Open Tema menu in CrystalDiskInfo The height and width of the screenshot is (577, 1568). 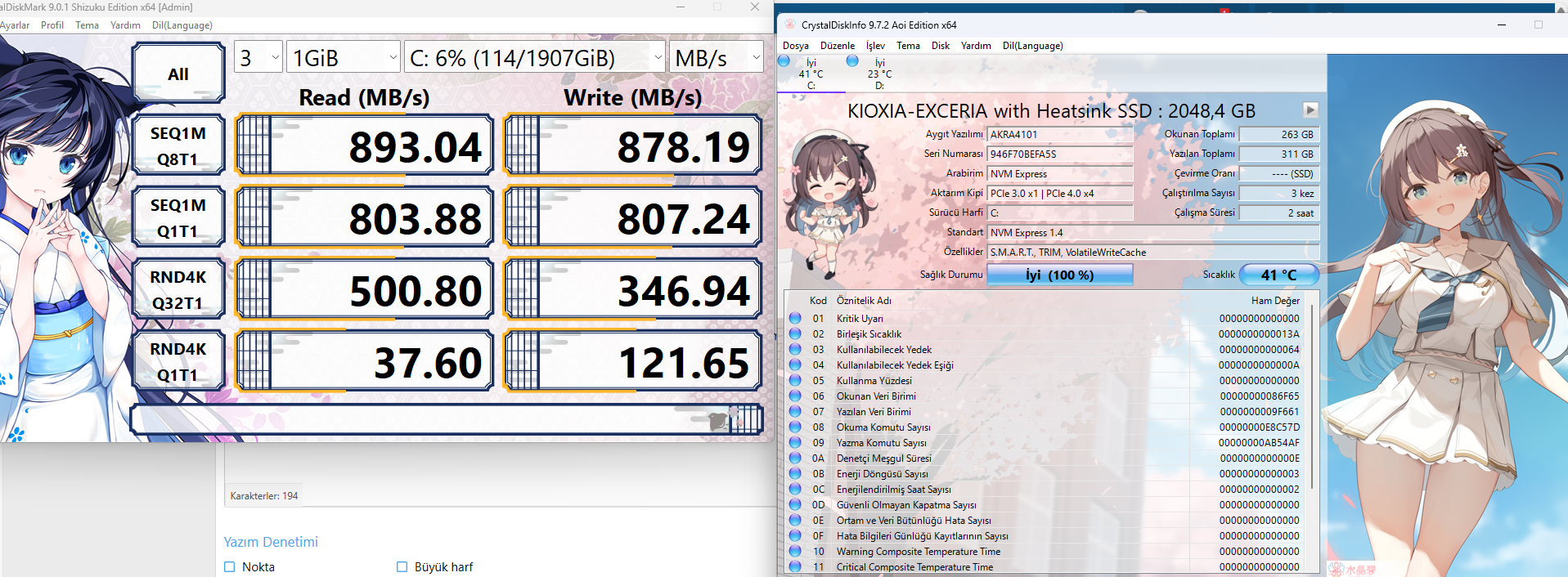(x=908, y=46)
